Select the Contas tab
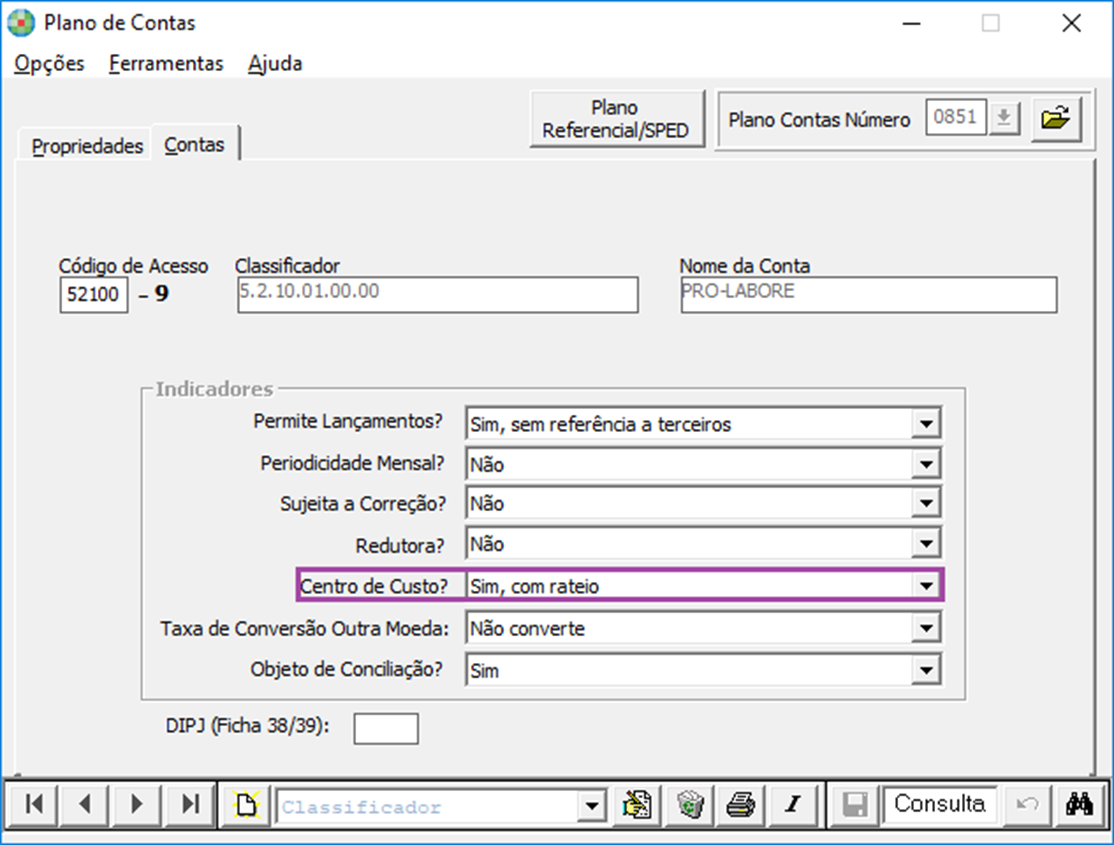1114x845 pixels. click(x=194, y=144)
